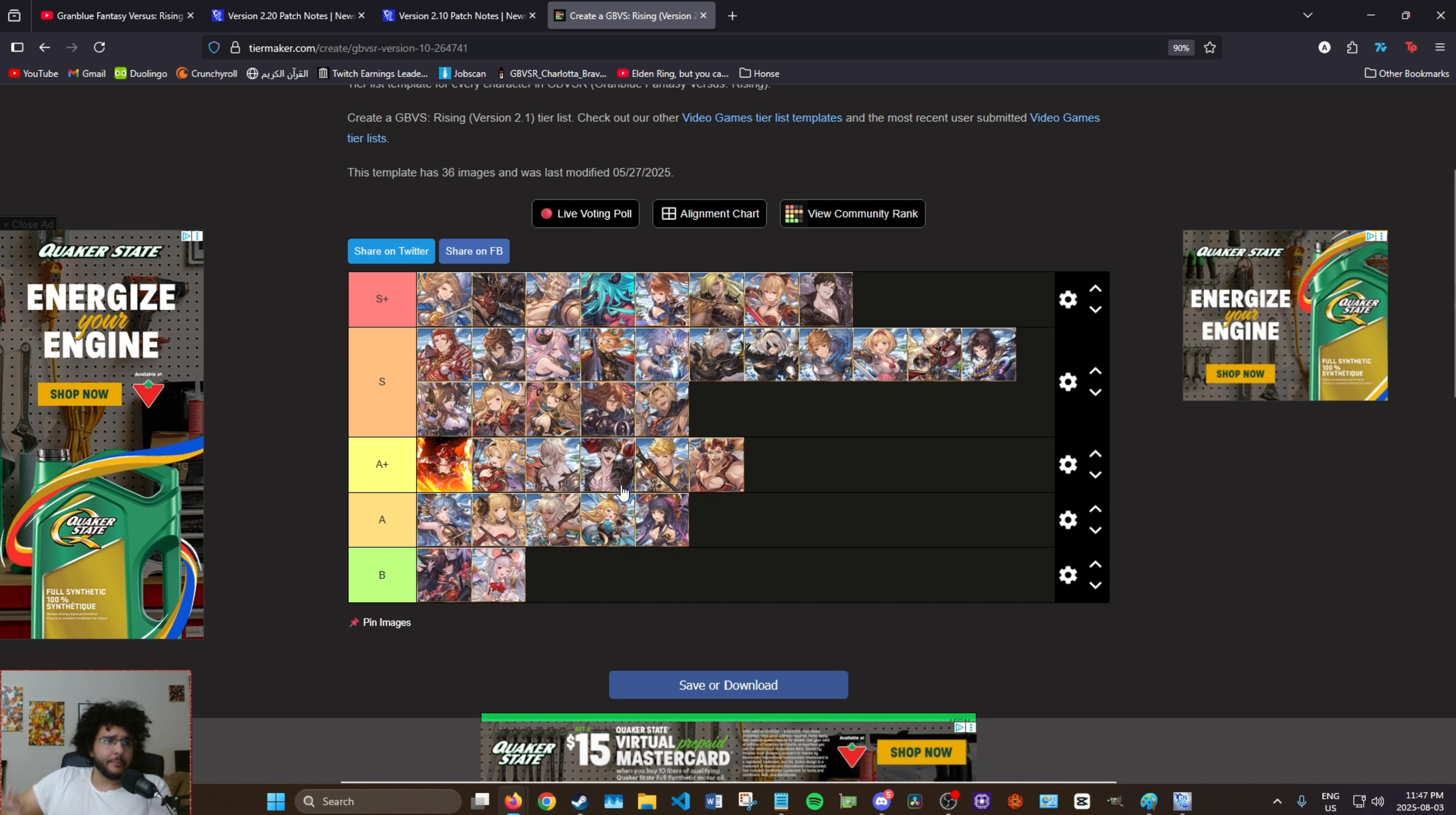Open settings gear for the B tier
Image resolution: width=1456 pixels, height=815 pixels.
click(x=1068, y=575)
